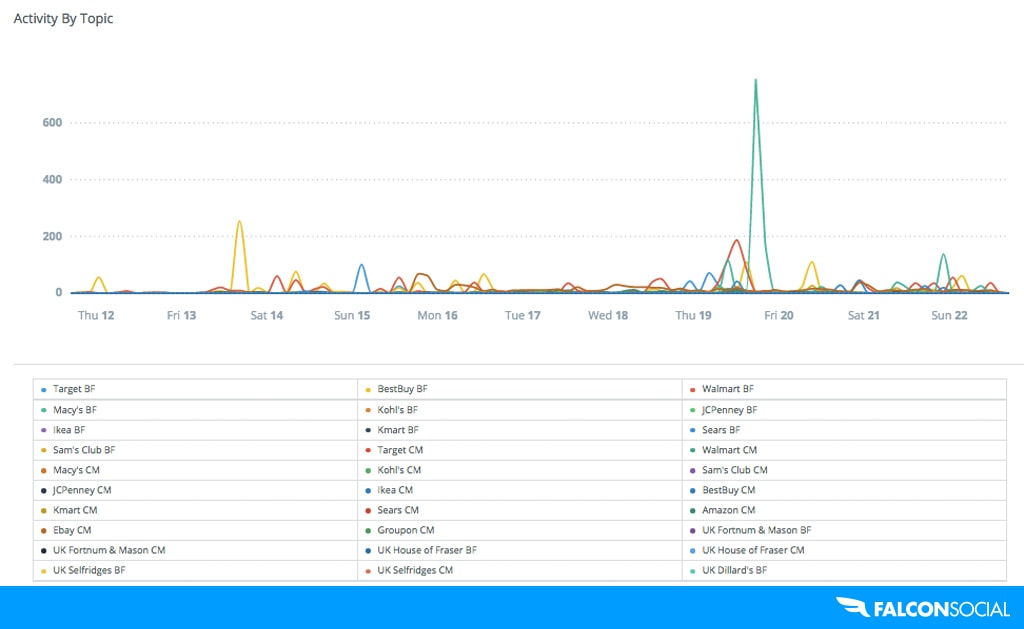Click the UK Dillard's BF color dot
The image size is (1024, 629).
(692, 571)
